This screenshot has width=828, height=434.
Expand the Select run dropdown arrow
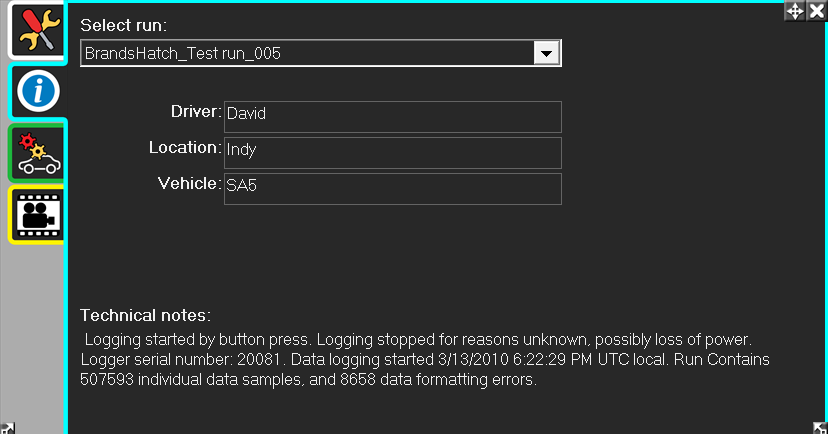(546, 53)
